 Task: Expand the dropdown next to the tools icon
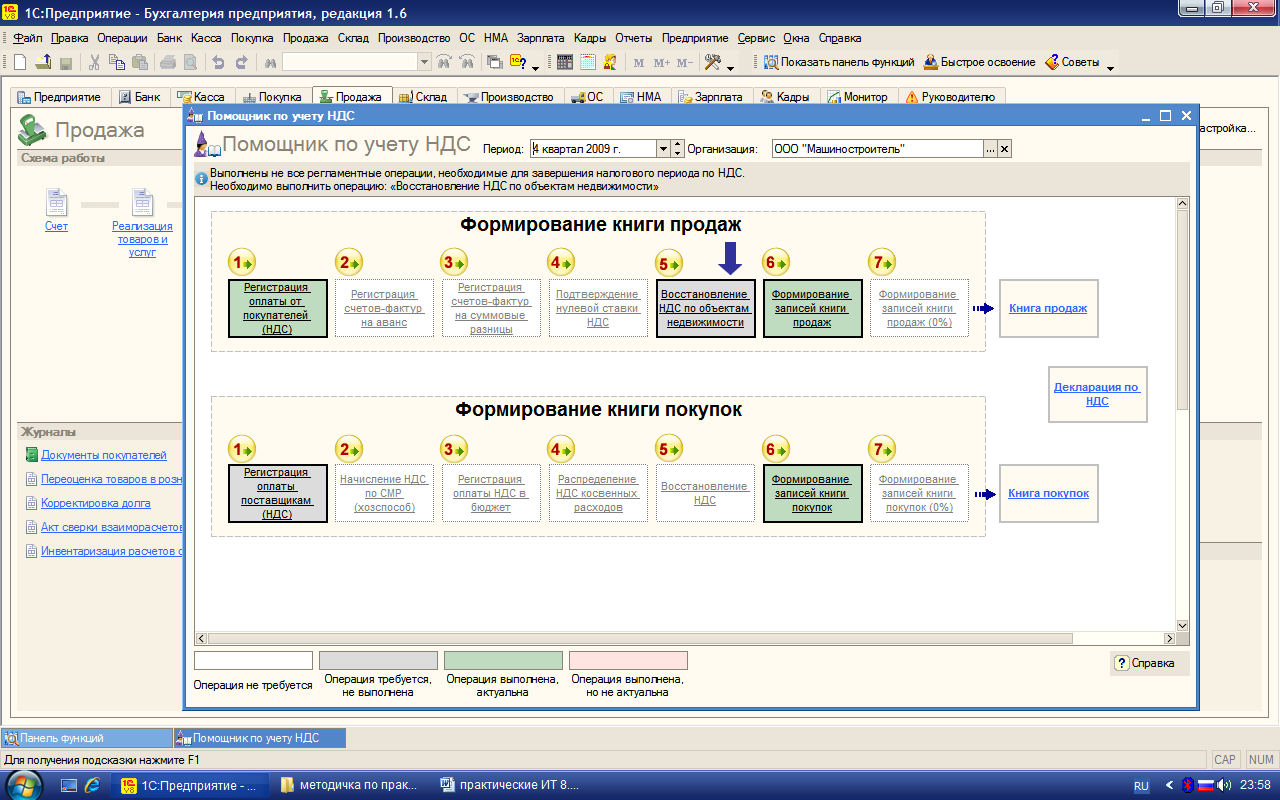click(730, 67)
